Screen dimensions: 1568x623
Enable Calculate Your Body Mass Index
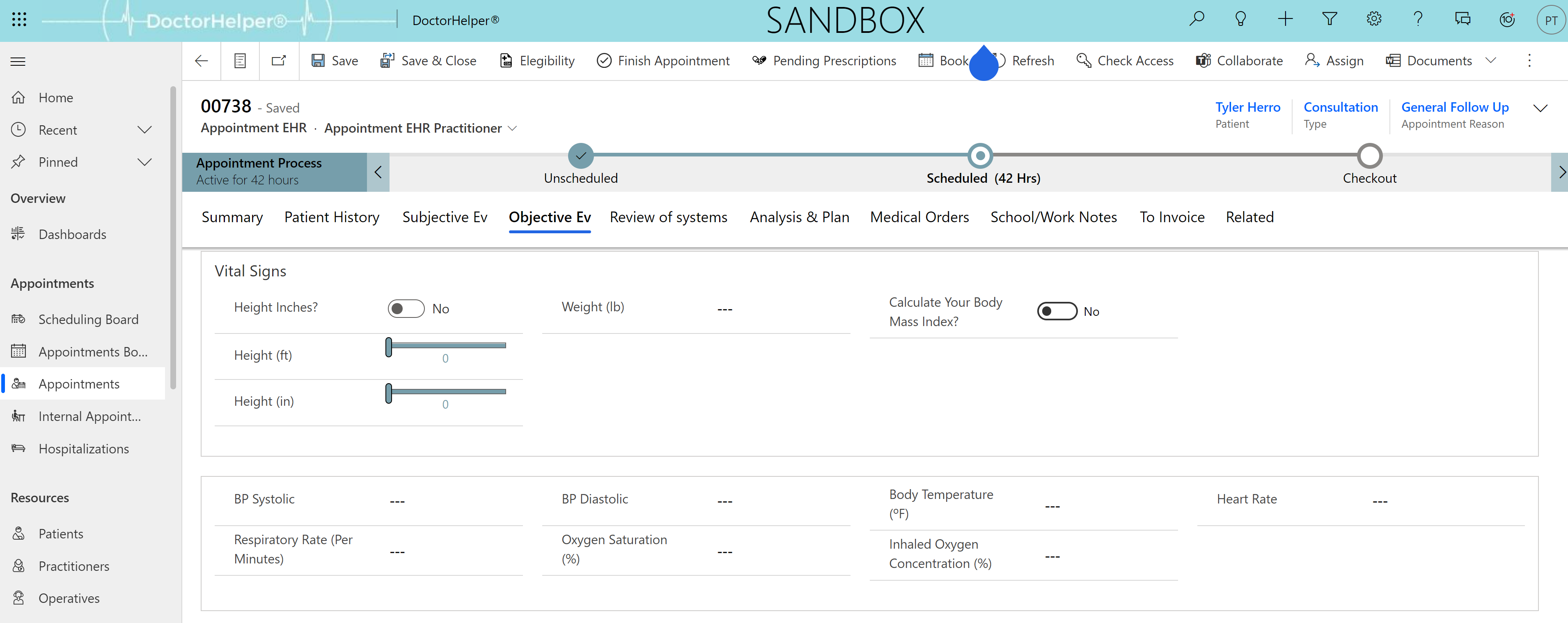pos(1057,311)
